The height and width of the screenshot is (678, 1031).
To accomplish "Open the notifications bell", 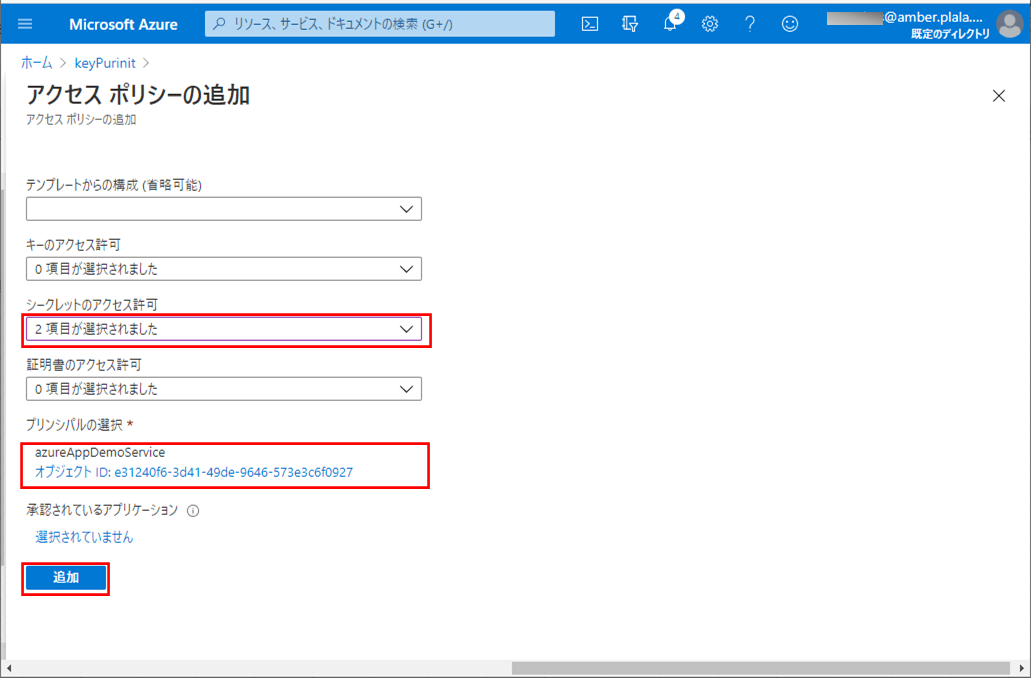I will tap(670, 24).
